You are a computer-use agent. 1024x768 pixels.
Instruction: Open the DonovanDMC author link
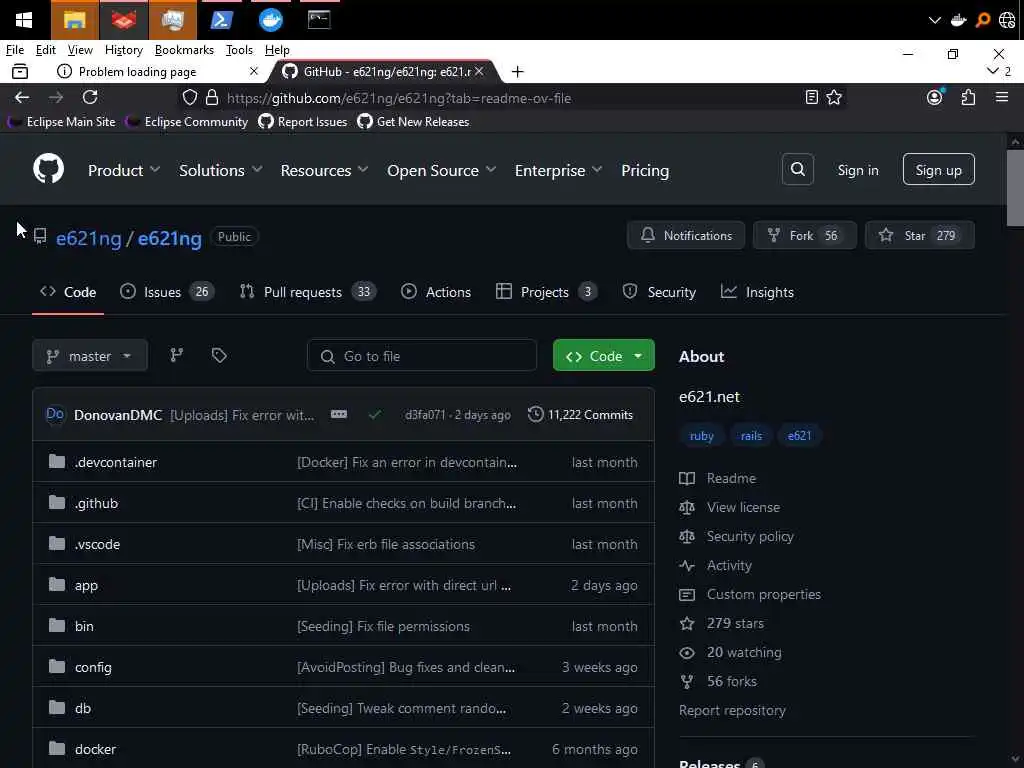pyautogui.click(x=118, y=415)
